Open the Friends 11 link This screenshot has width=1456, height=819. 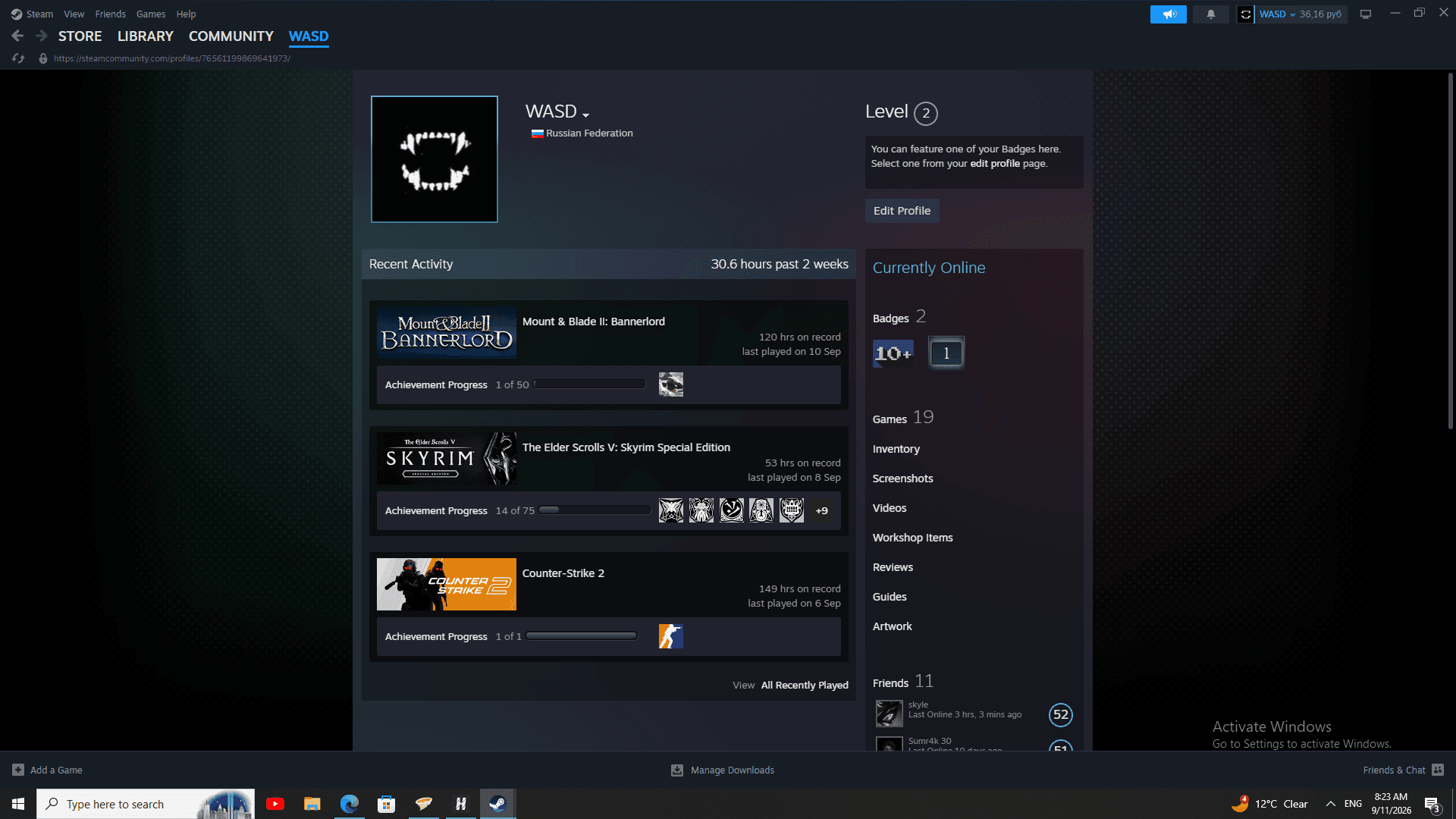coord(903,682)
